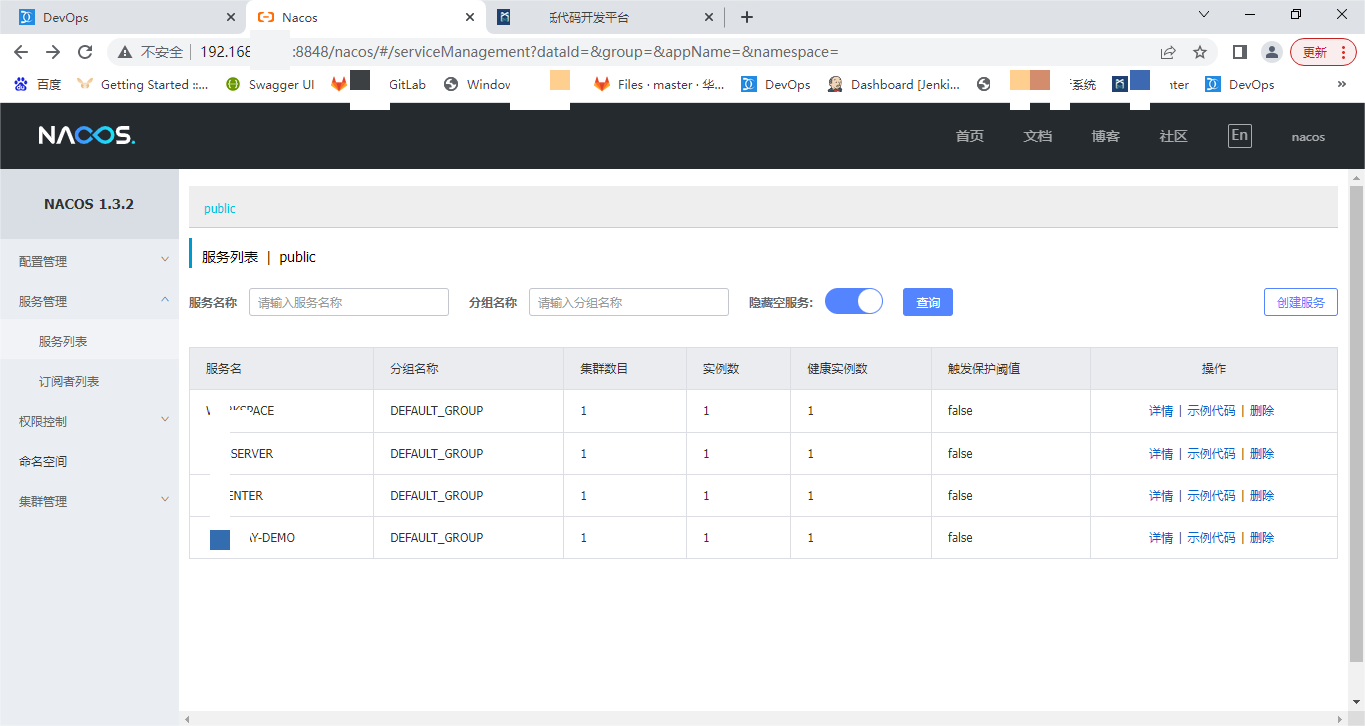Screen dimensions: 1365x726
Task: Open the Chrome profile avatar
Action: click(1271, 52)
